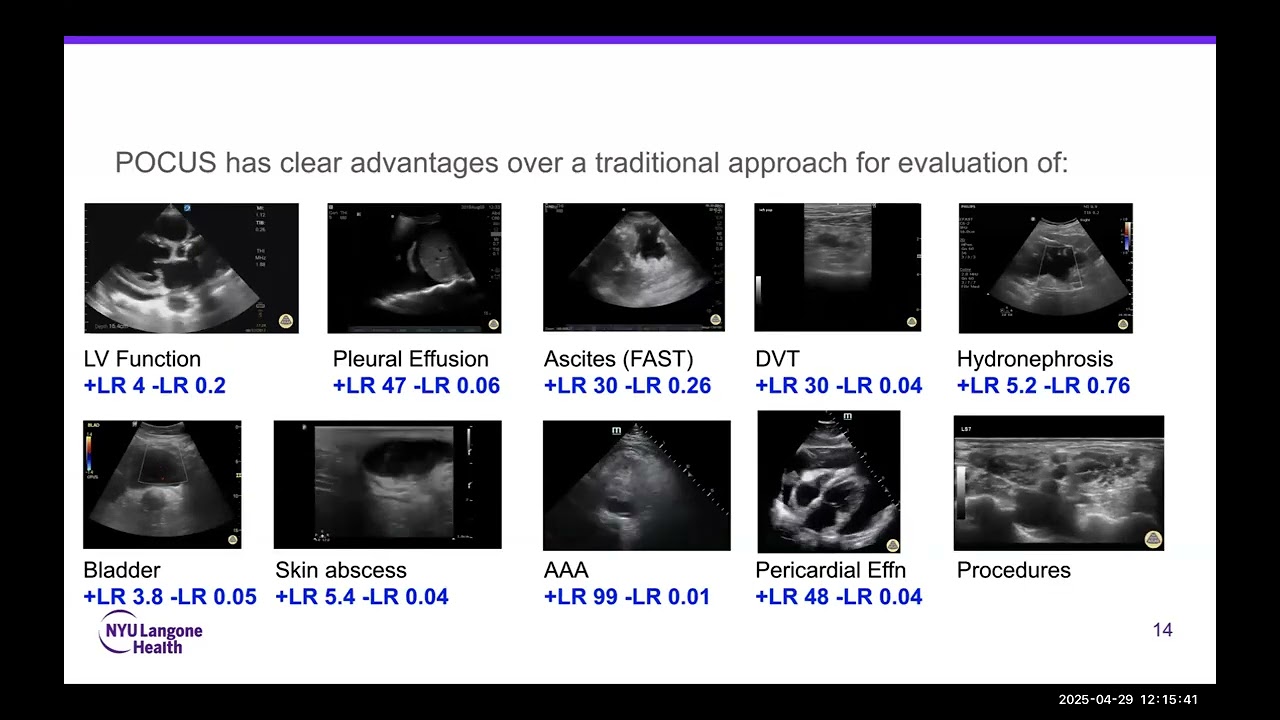This screenshot has height=720, width=1280.
Task: Click the Ascites (FAST) ultrasound image
Action: 634,267
